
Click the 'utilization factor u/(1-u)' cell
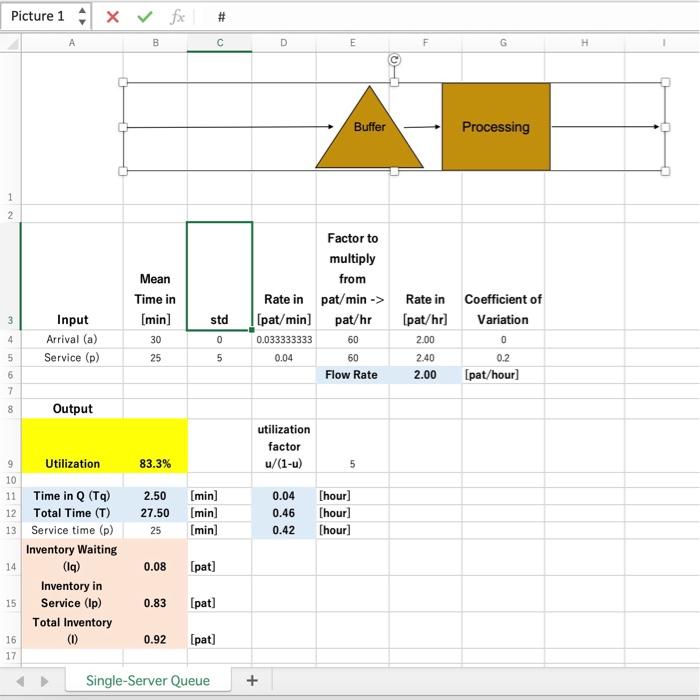coord(284,446)
